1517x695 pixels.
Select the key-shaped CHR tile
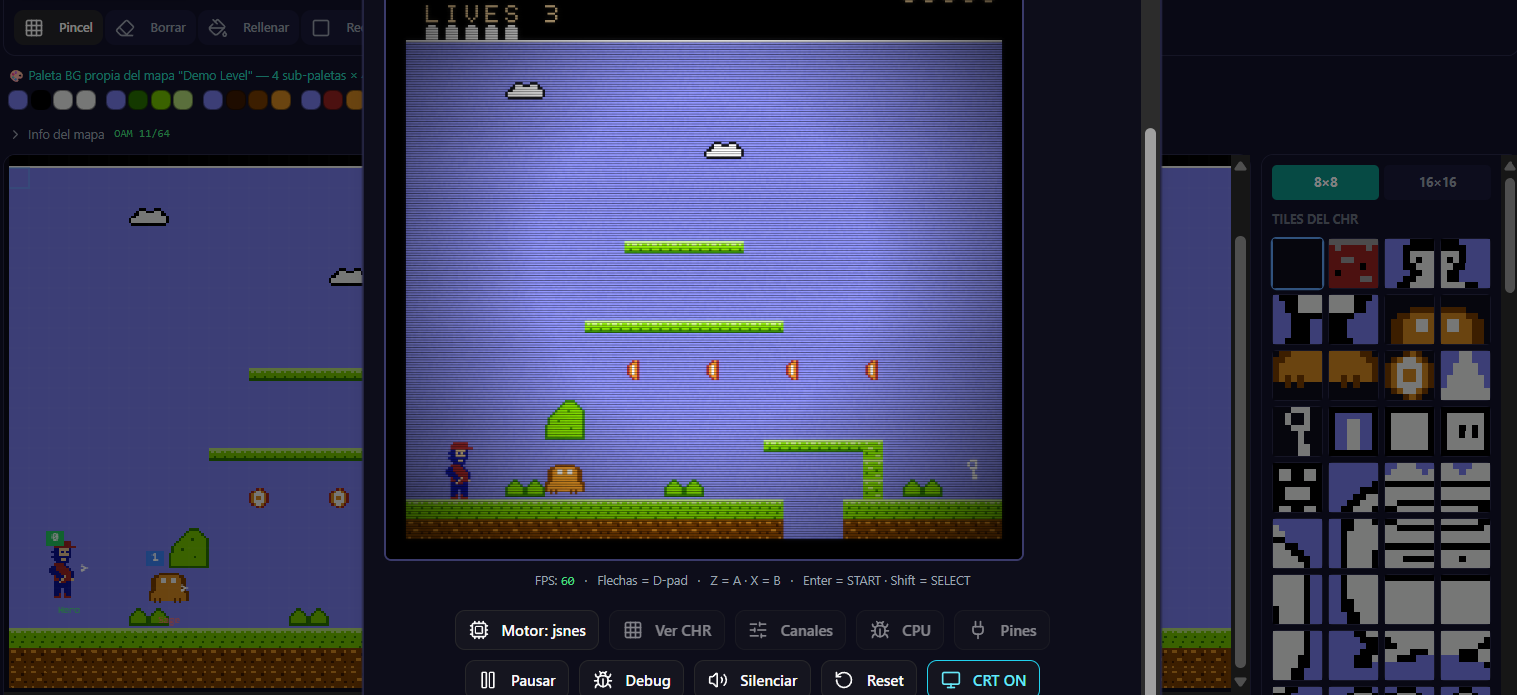point(1298,432)
